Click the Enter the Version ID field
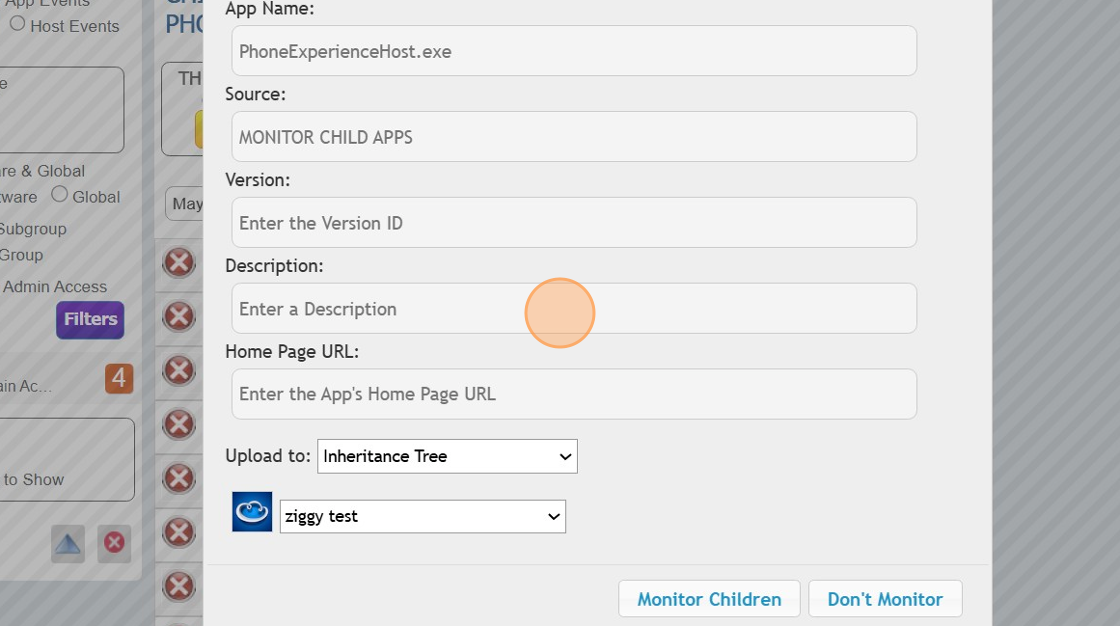Viewport: 1120px width, 626px height. pyautogui.click(x=573, y=222)
